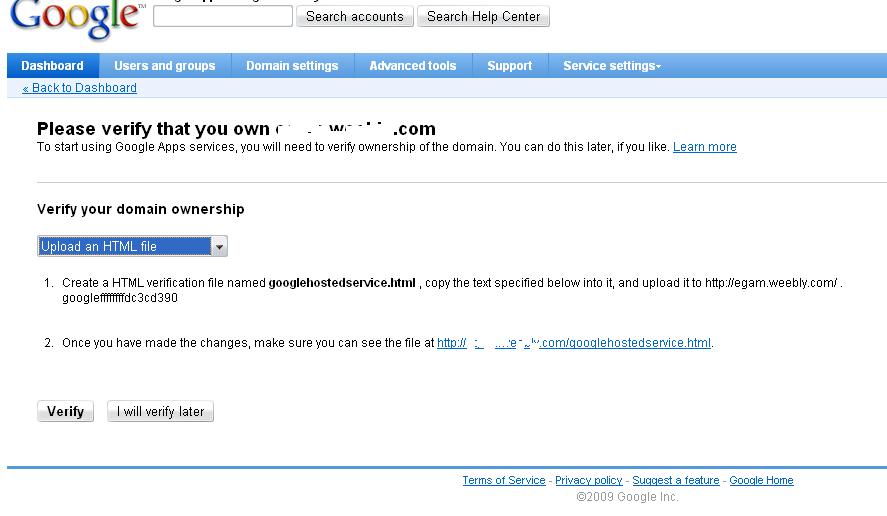This screenshot has width=887, height=516.
Task: Click the Search Help Center button
Action: tap(483, 16)
